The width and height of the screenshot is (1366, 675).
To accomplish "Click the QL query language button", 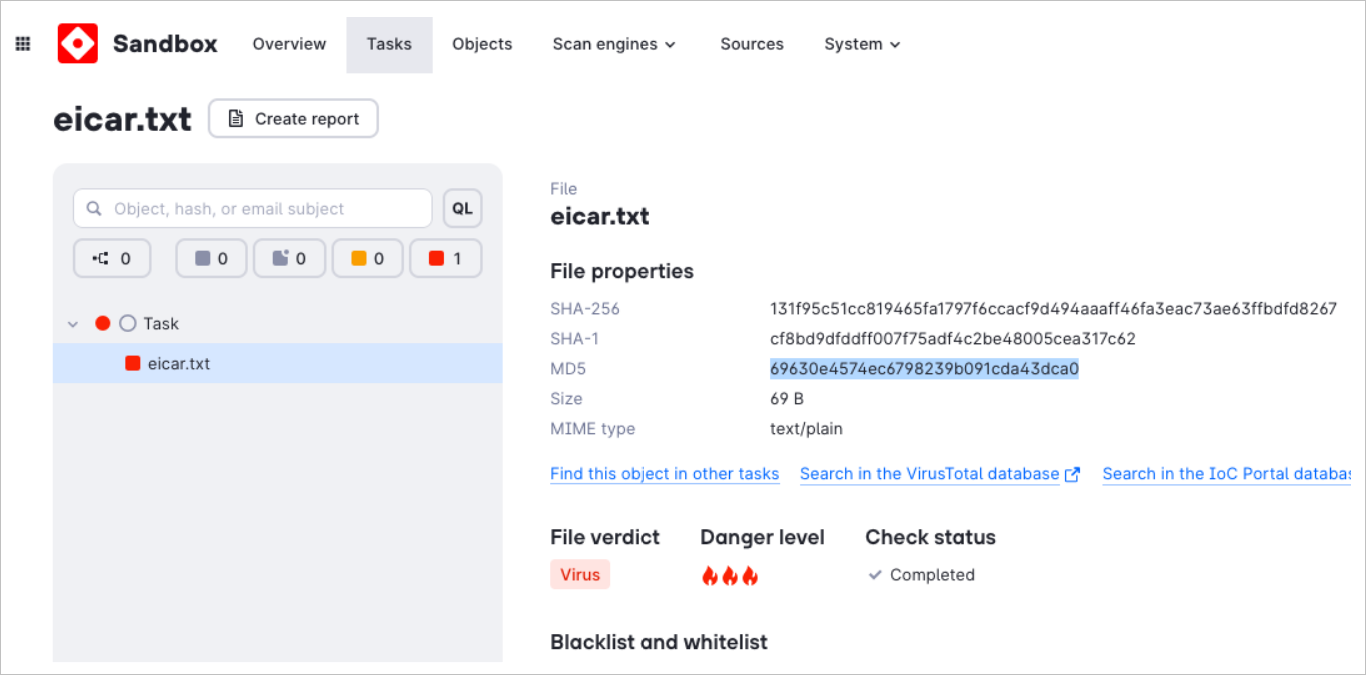I will coord(462,209).
